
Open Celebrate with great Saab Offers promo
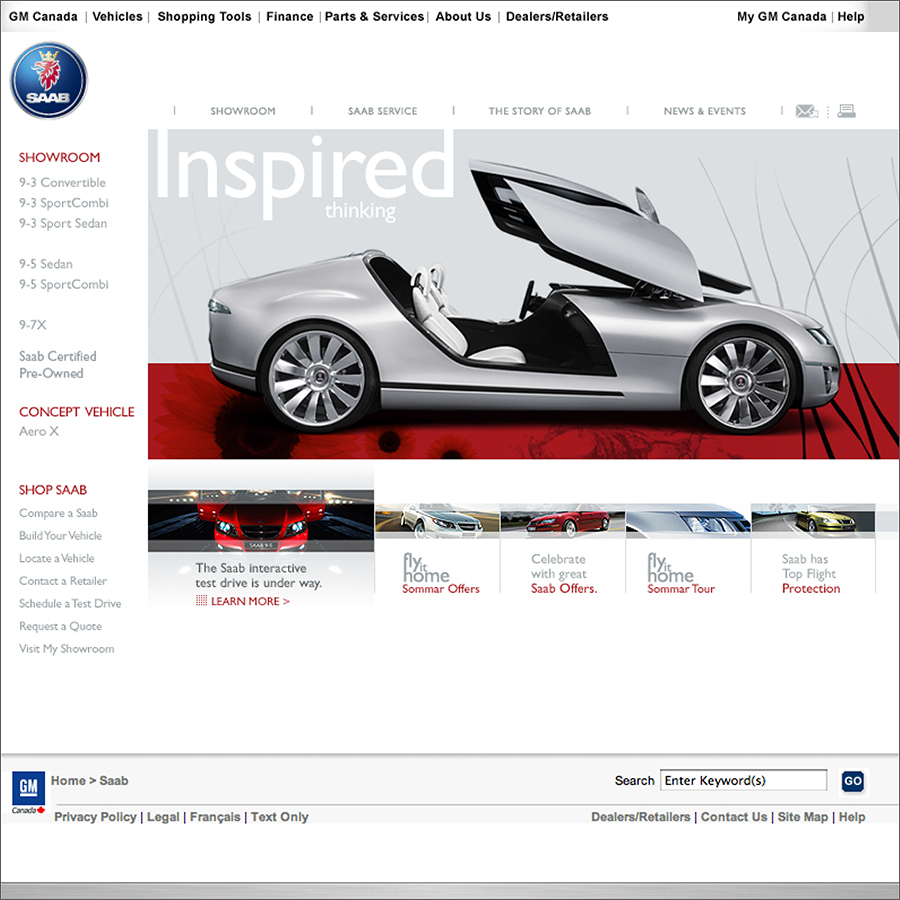point(564,573)
